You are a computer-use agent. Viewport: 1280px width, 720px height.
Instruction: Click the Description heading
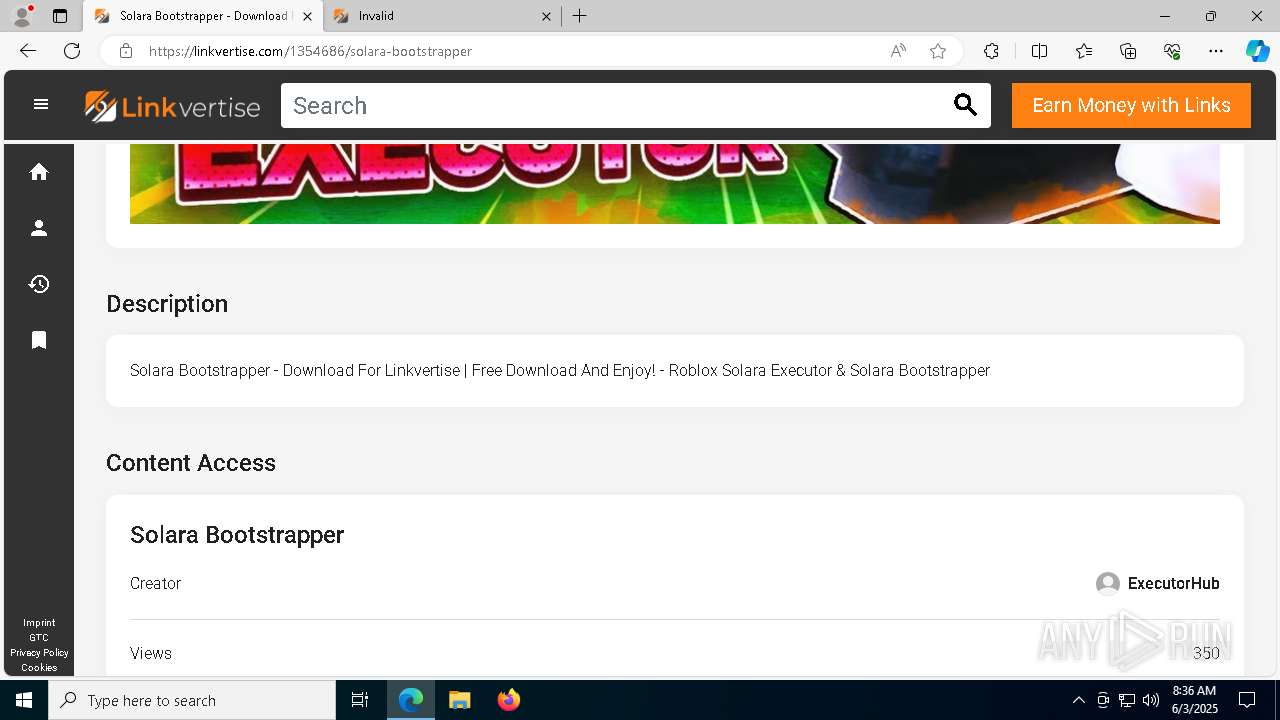point(167,304)
